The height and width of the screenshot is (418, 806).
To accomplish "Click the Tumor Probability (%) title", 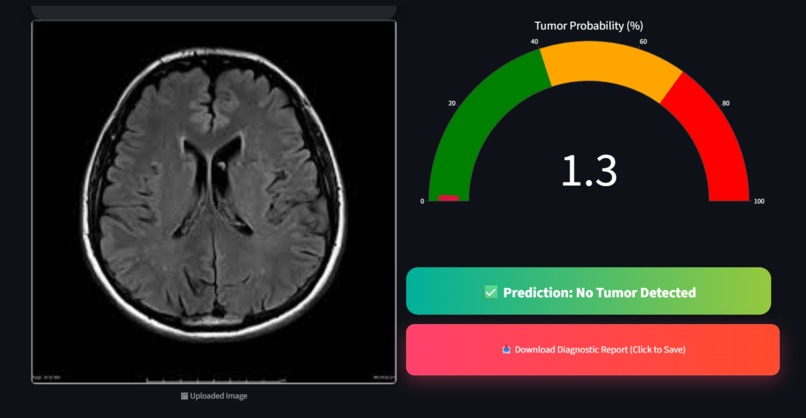I will click(589, 26).
